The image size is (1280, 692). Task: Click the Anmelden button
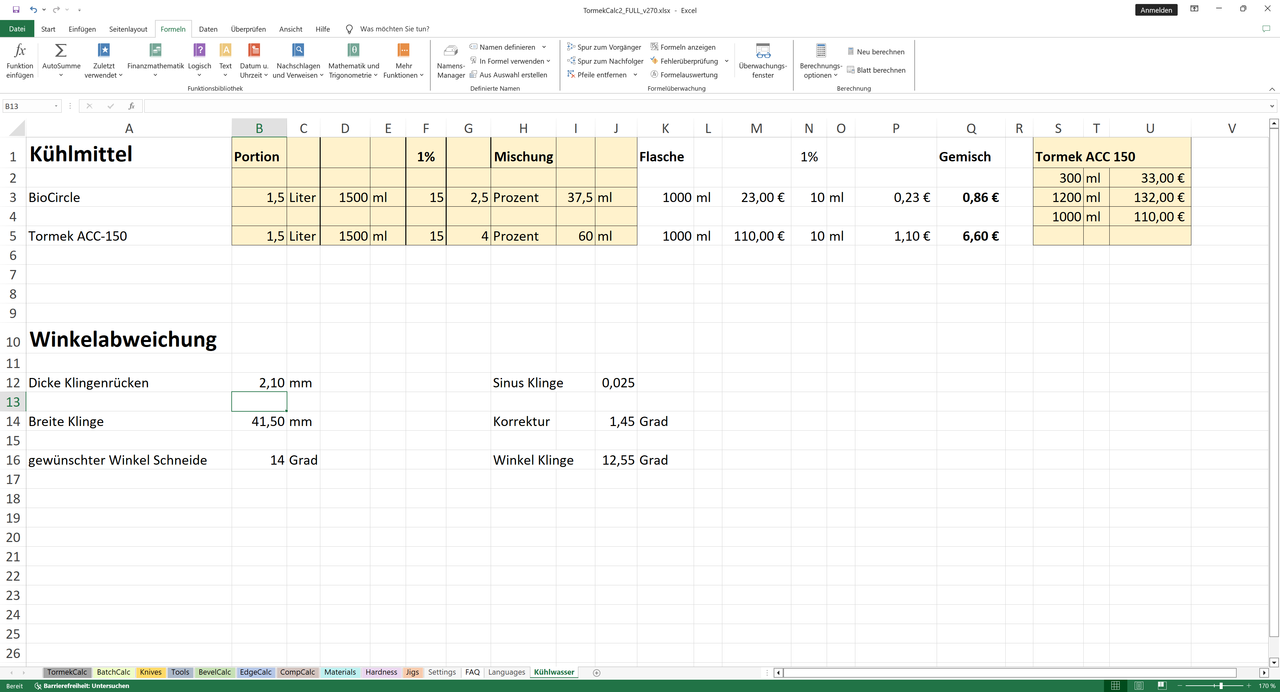(1156, 10)
